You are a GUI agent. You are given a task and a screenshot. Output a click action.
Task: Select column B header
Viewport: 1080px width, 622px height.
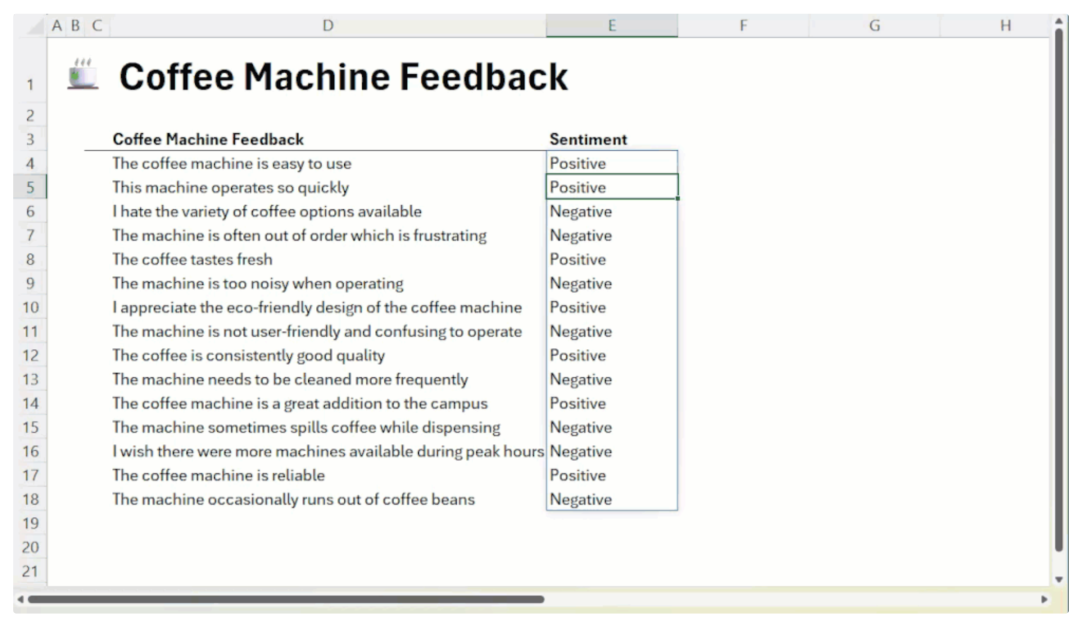pos(75,25)
